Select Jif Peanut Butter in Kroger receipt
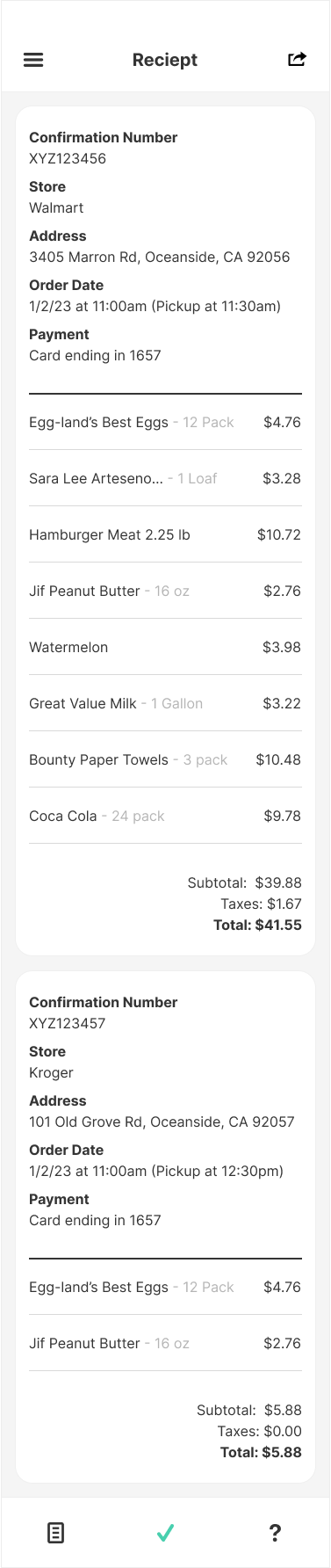Image resolution: width=331 pixels, height=1568 pixels. pyautogui.click(x=165, y=1343)
